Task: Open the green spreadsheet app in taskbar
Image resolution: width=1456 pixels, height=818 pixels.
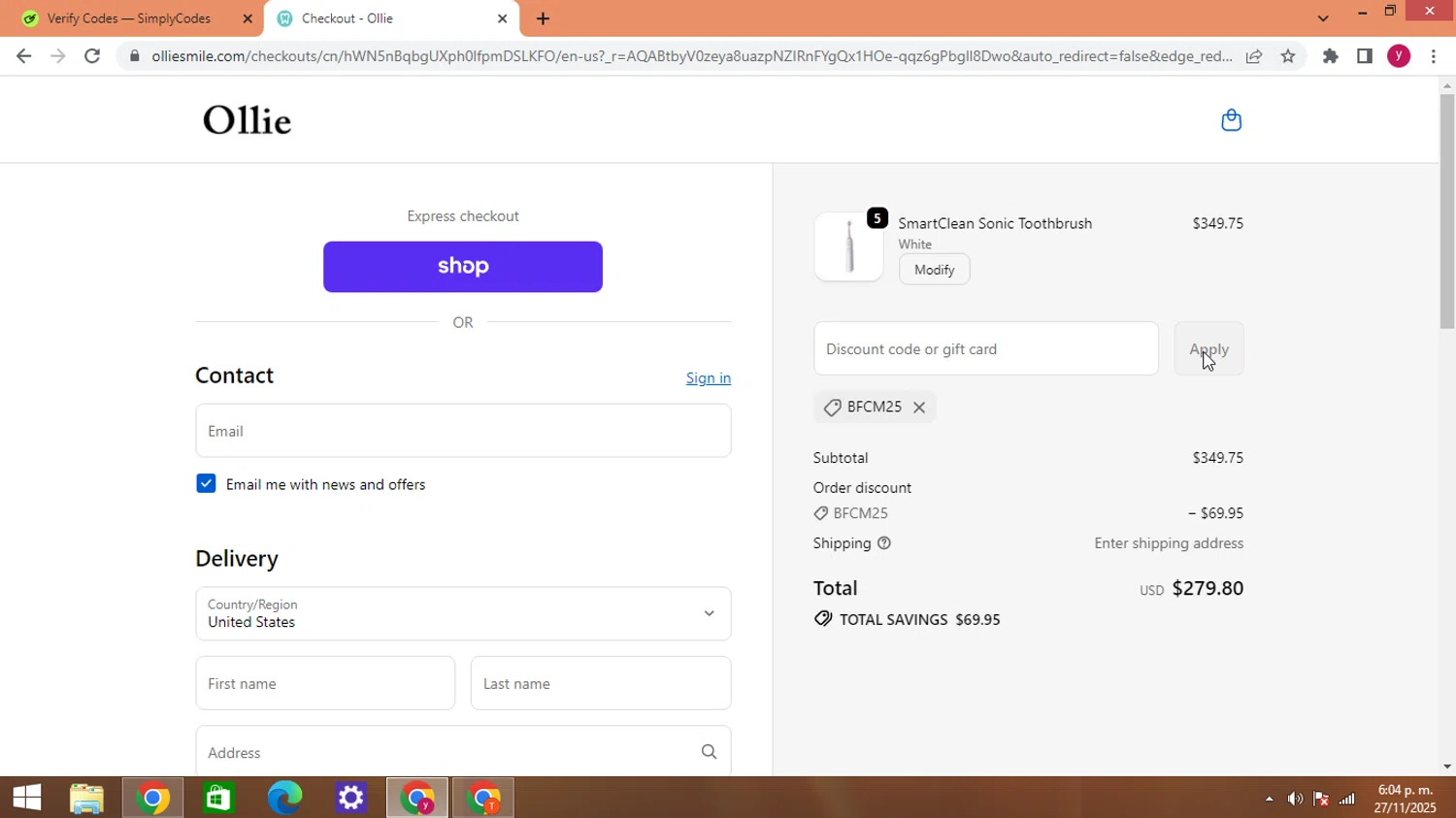Action: coord(219,798)
